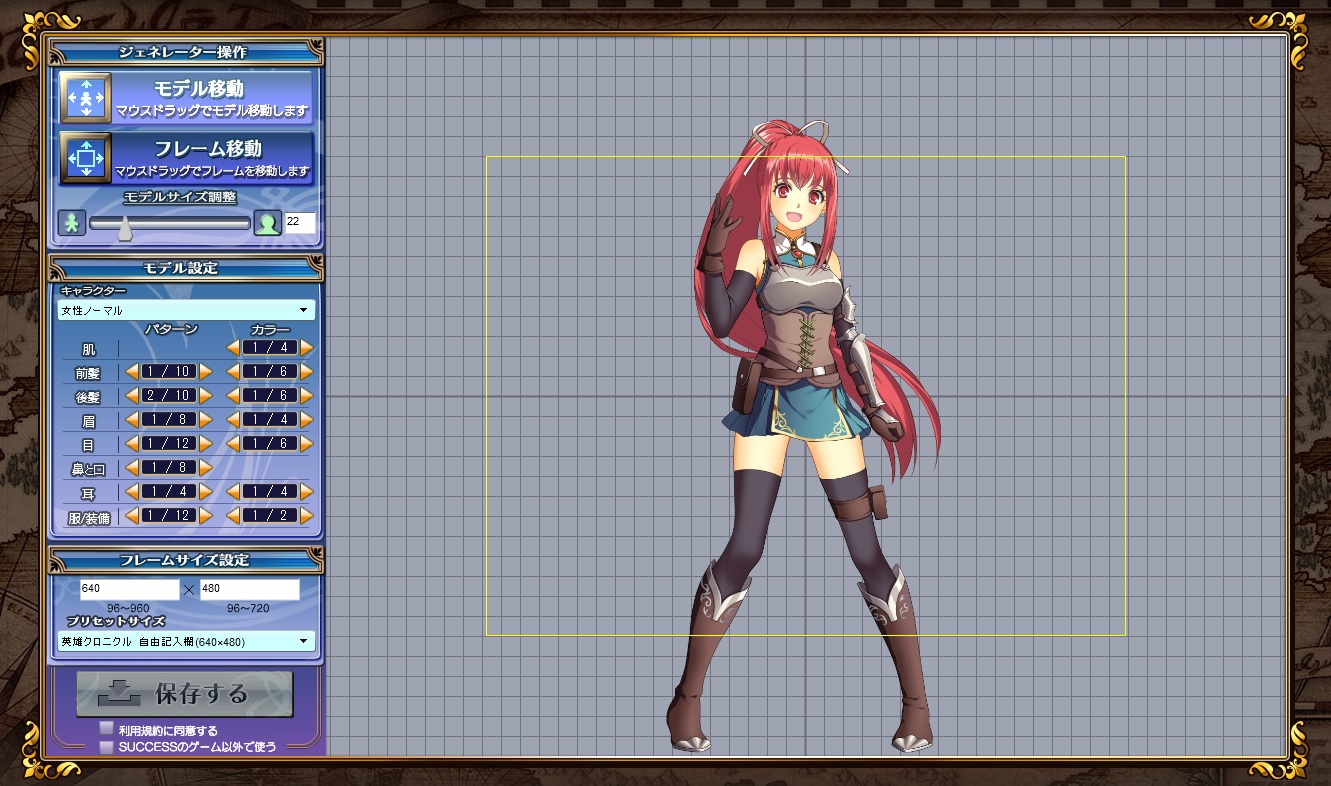Viewport: 1331px width, 786px height.
Task: Click the フレーム移動 (frame move) icon
Action: click(x=86, y=158)
